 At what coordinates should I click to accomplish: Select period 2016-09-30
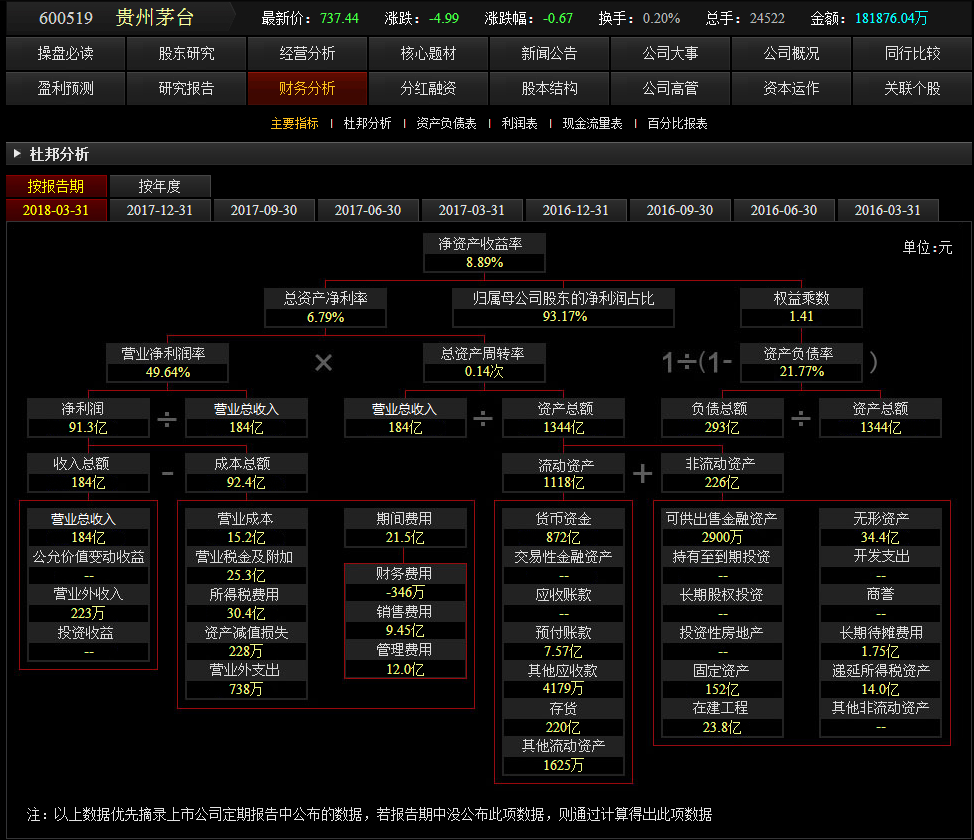point(680,210)
